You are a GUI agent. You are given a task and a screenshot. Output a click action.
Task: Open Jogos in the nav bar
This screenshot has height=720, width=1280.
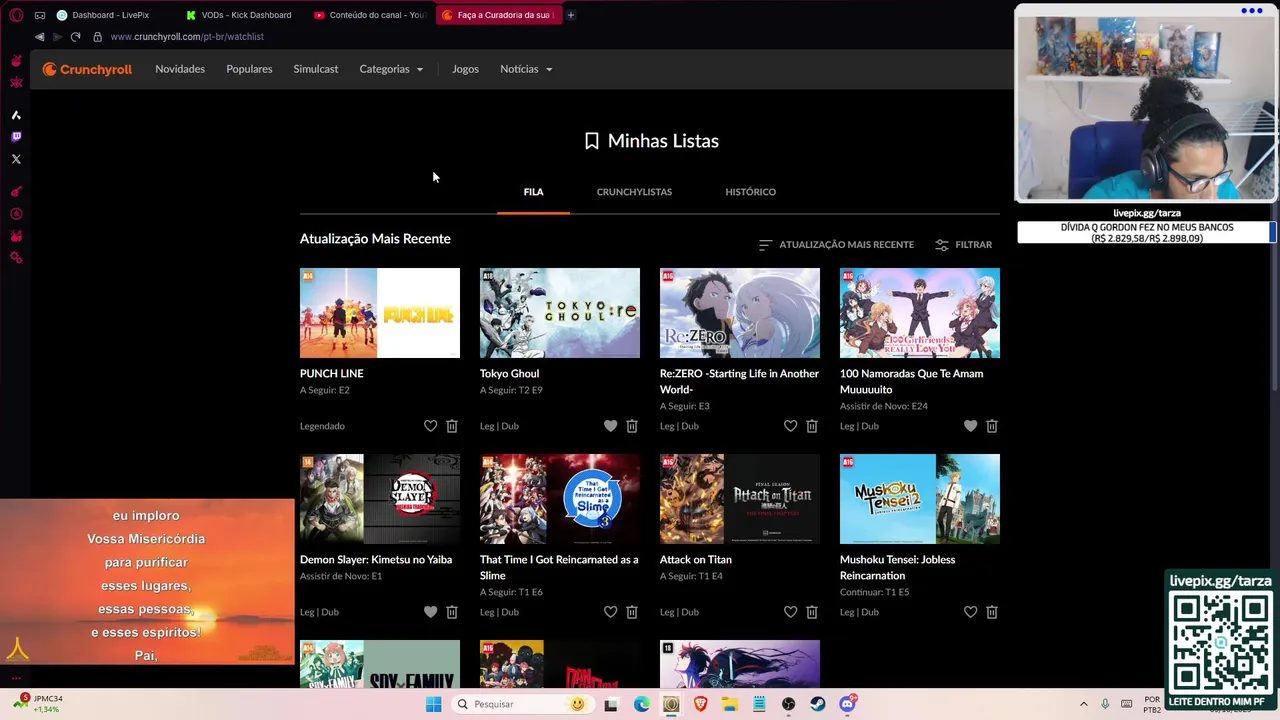(x=465, y=69)
